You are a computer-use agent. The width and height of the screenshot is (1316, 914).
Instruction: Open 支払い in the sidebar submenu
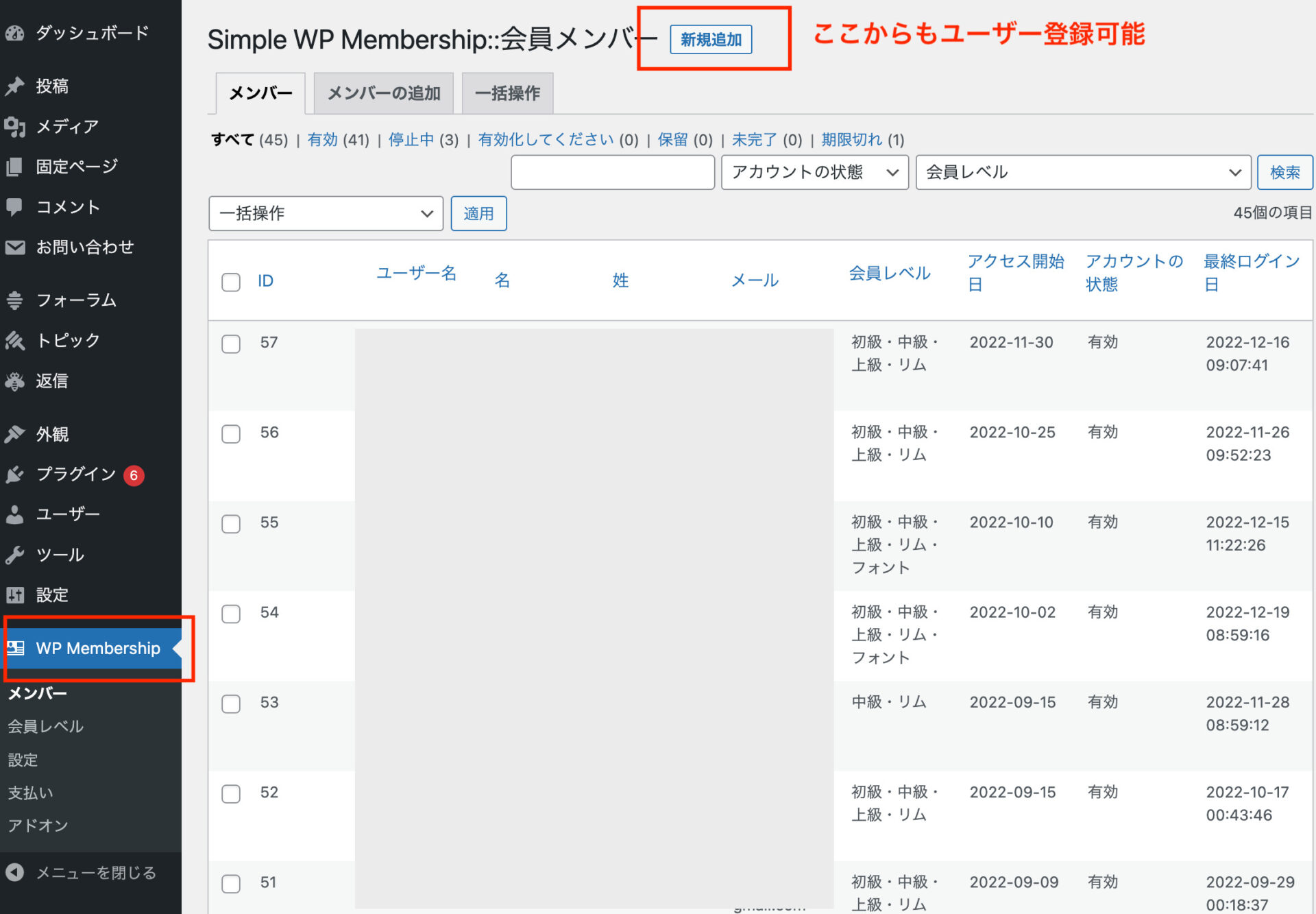click(x=30, y=793)
